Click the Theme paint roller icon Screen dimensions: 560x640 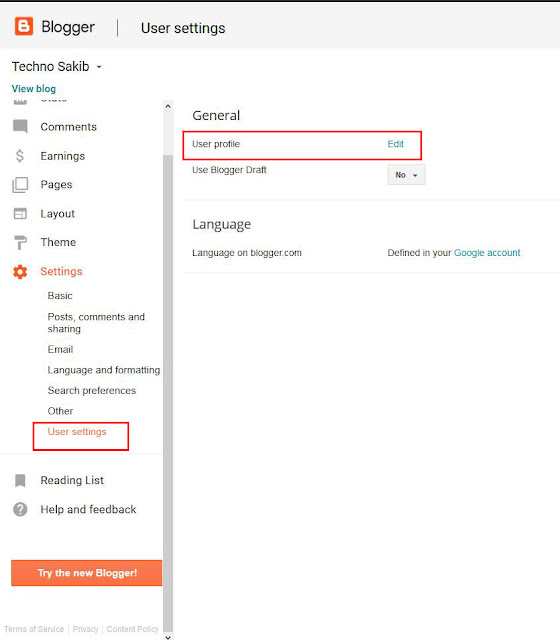[x=20, y=242]
